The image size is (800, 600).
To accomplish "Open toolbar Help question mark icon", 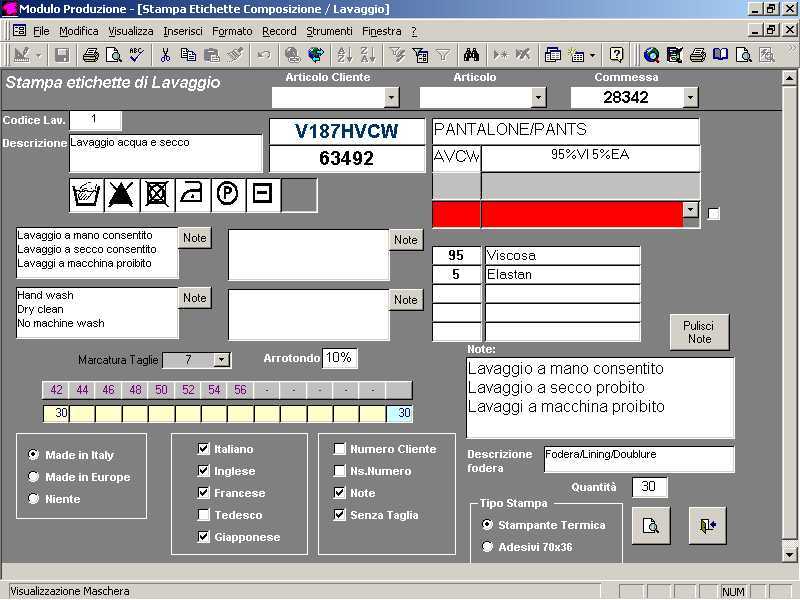I will [x=616, y=55].
